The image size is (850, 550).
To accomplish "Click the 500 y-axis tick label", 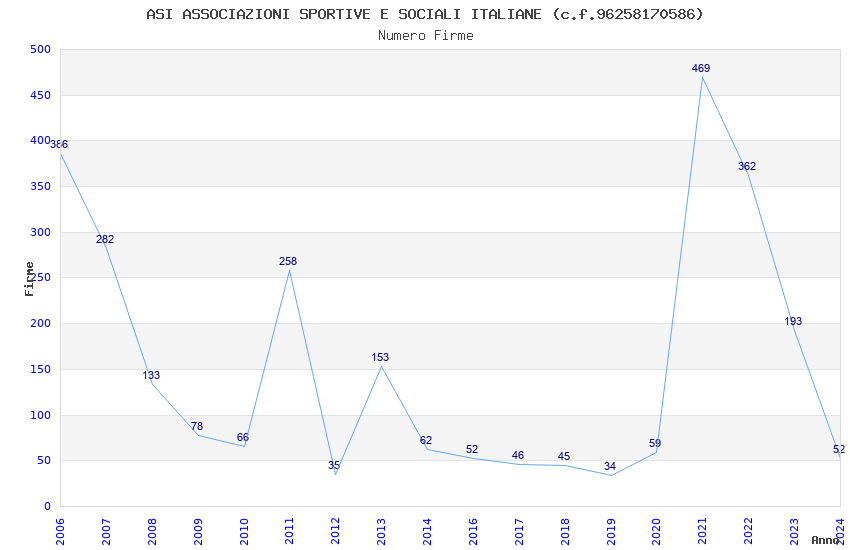I will point(40,49).
